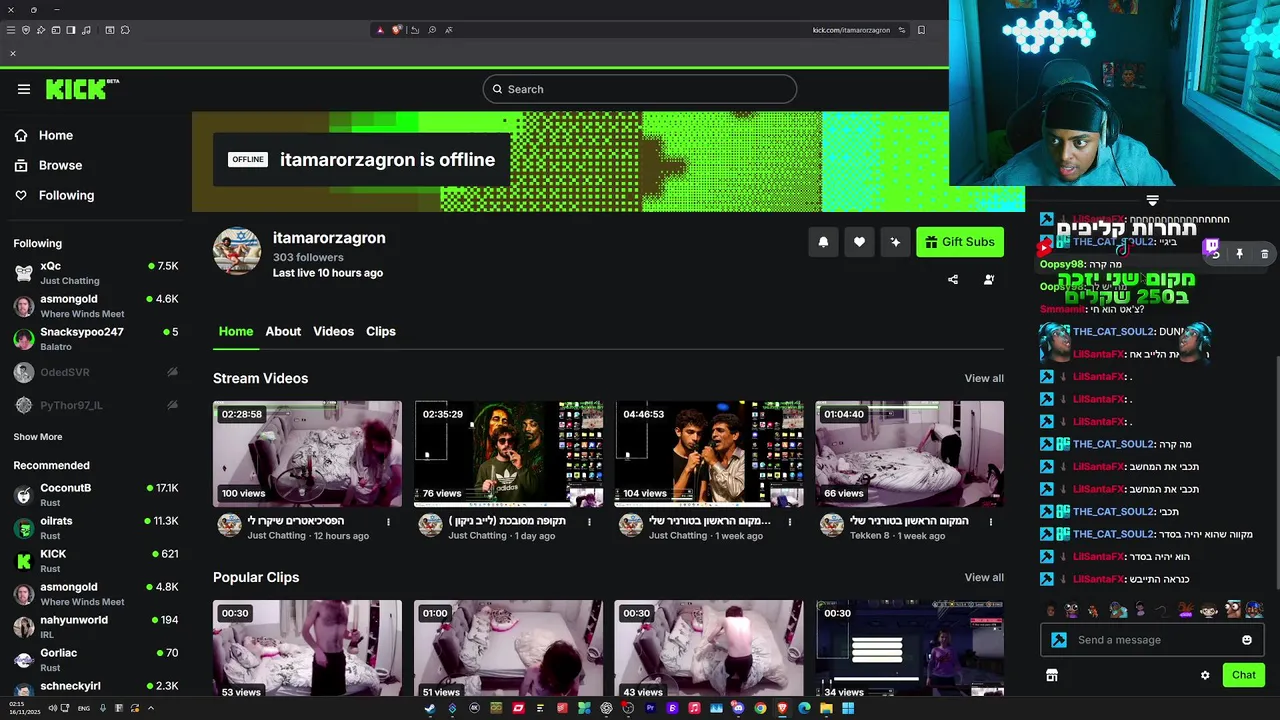Open options menu for the Tekken 8 video
The width and height of the screenshot is (1280, 720).
tap(991, 522)
